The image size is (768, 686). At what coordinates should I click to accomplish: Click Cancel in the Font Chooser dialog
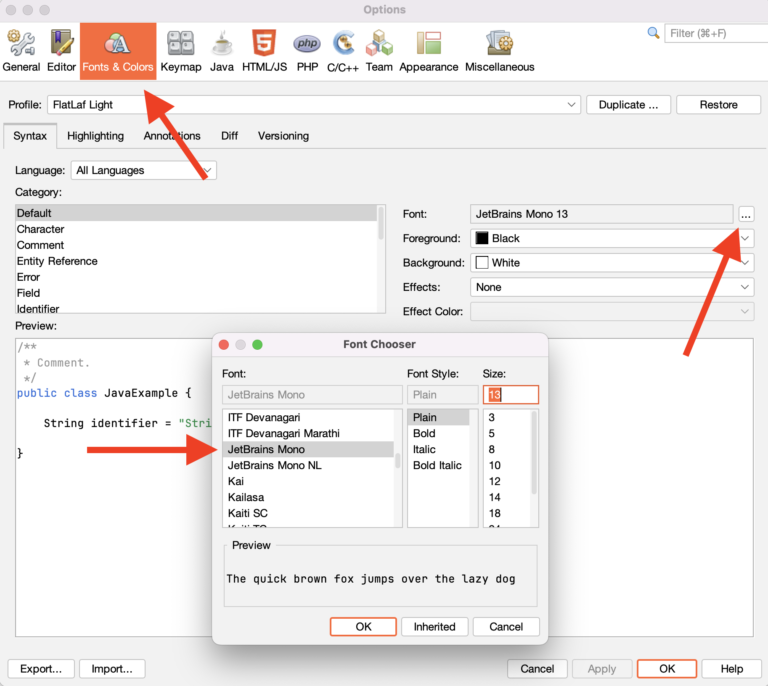click(x=506, y=627)
